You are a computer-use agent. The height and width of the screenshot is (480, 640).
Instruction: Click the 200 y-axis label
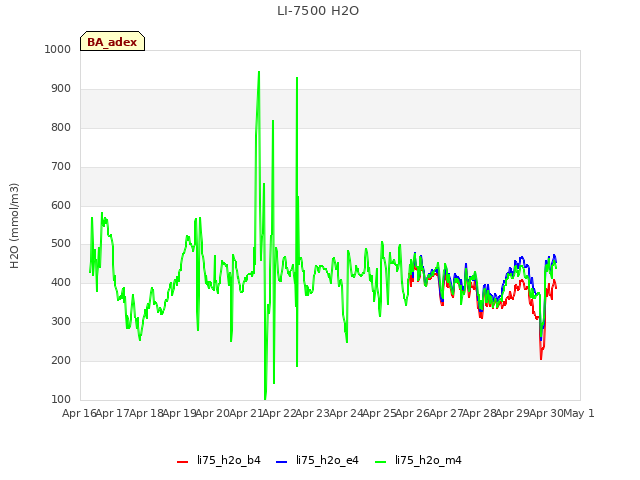point(61,360)
